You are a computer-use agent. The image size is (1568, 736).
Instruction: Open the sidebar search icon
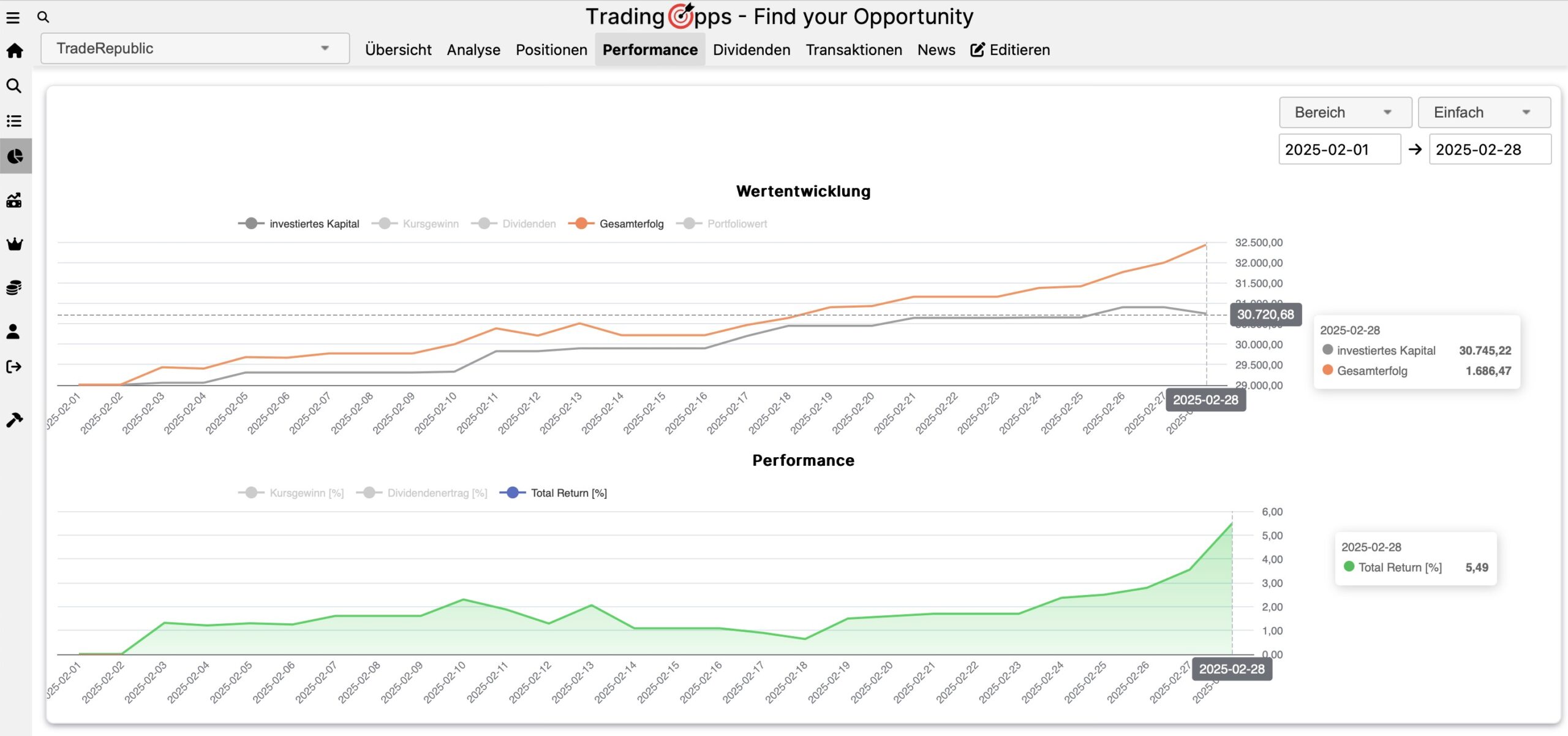(14, 86)
